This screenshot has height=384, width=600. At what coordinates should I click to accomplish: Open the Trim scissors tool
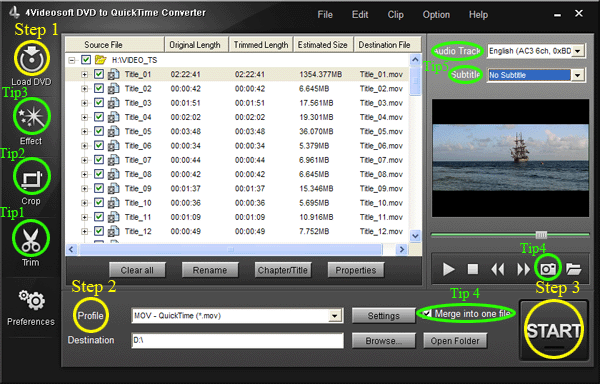(x=31, y=239)
